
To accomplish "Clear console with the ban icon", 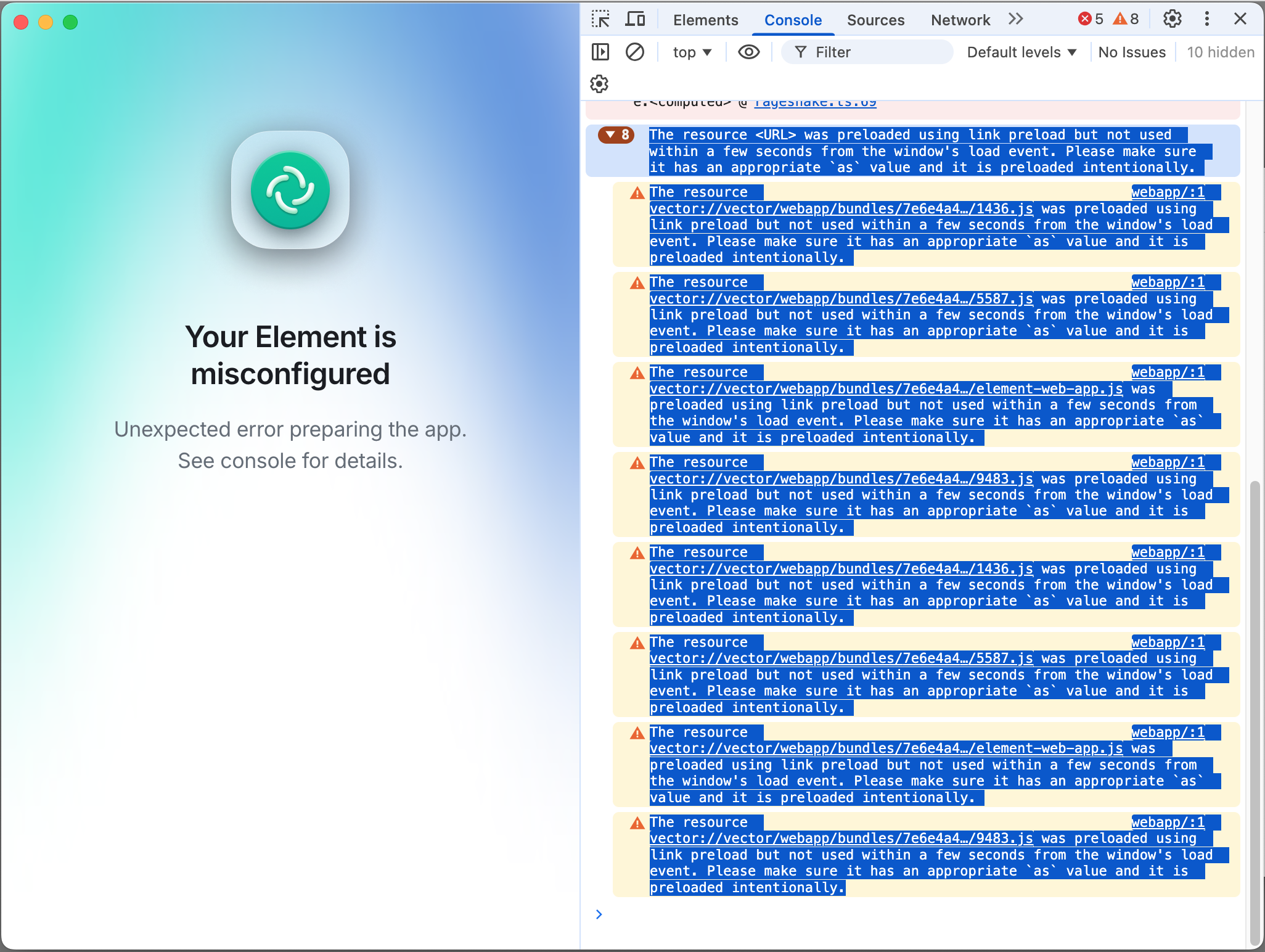I will 634,52.
